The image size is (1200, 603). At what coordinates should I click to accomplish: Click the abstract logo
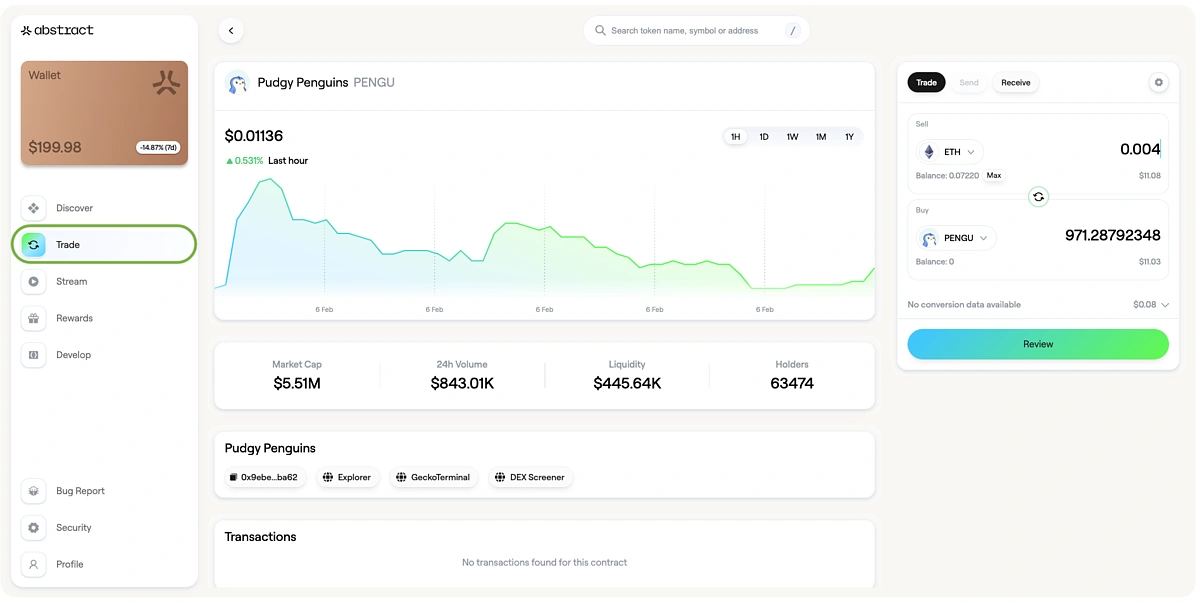click(x=57, y=30)
